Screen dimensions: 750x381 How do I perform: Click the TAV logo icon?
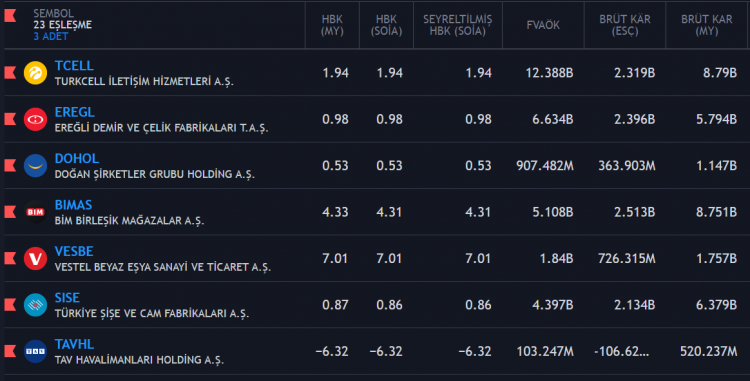35,351
